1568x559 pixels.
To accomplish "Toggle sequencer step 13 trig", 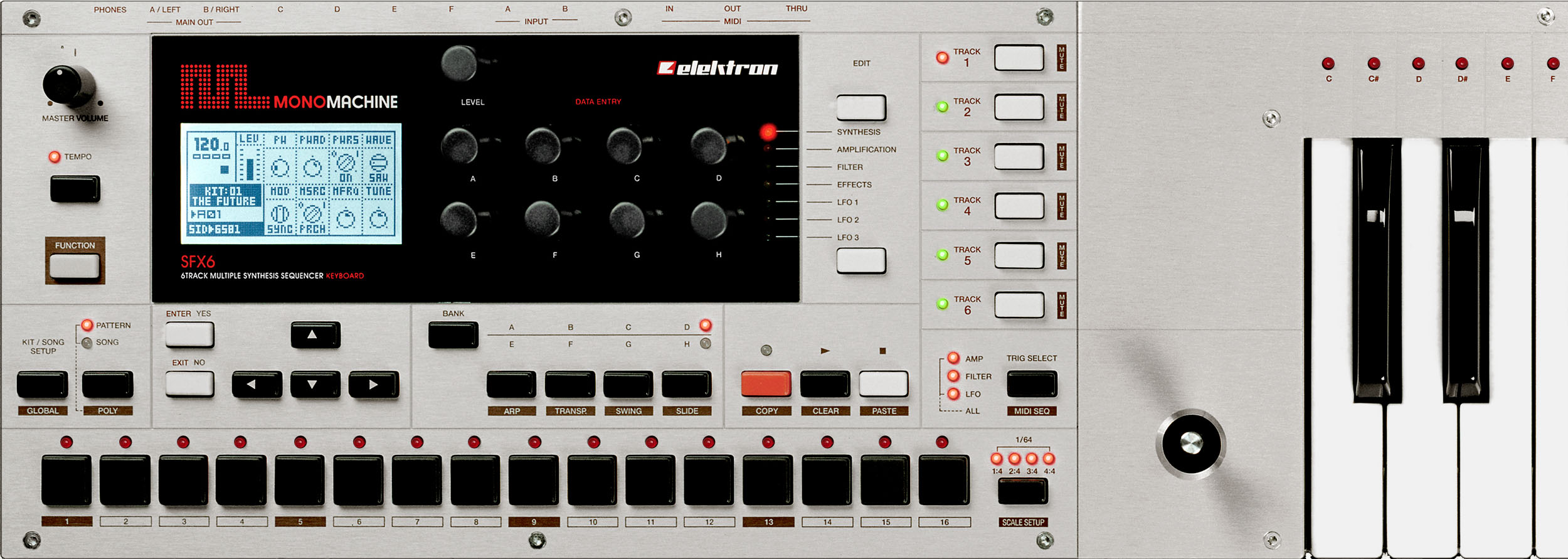I will pos(768,481).
